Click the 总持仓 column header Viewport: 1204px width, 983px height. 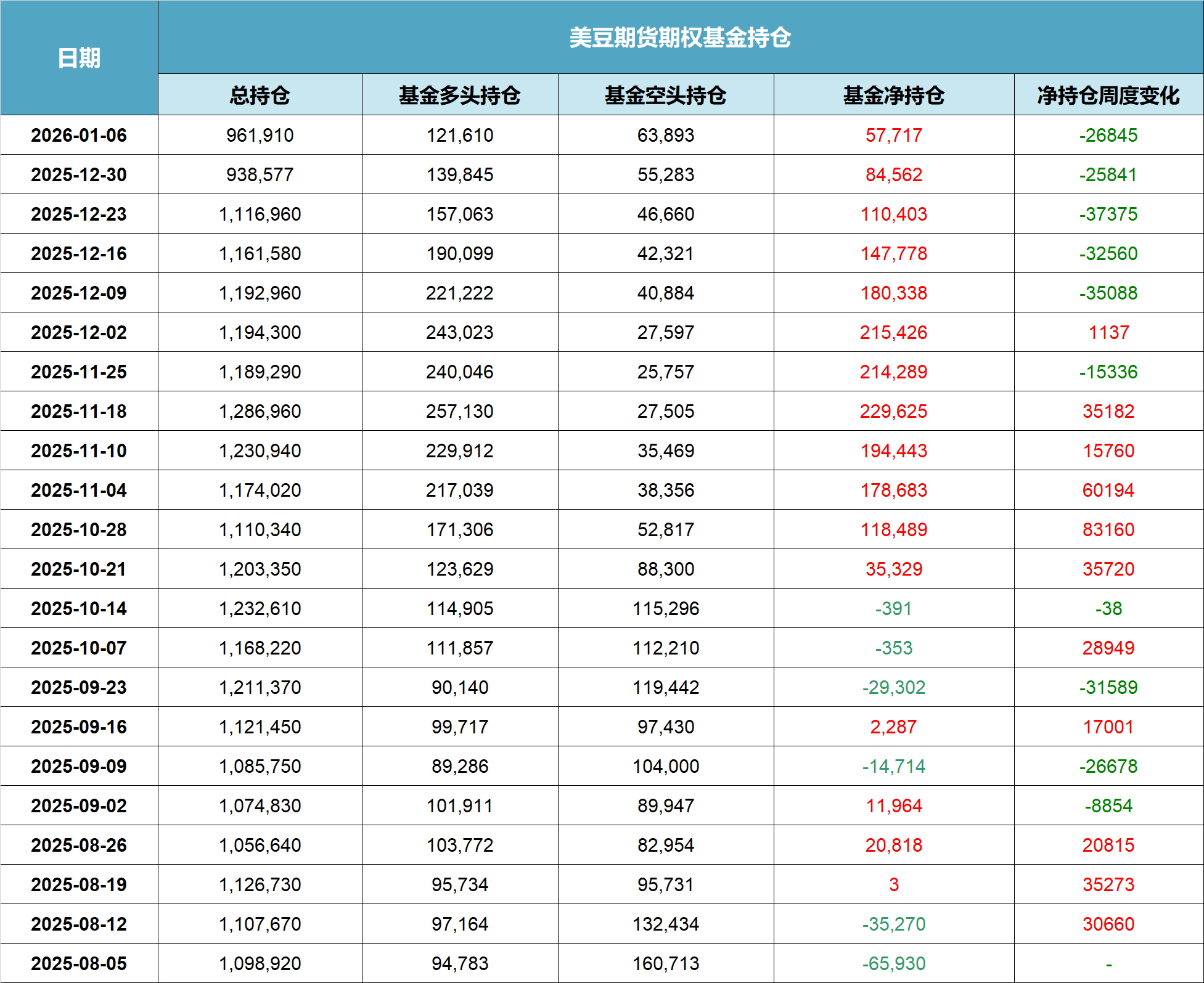tap(260, 96)
